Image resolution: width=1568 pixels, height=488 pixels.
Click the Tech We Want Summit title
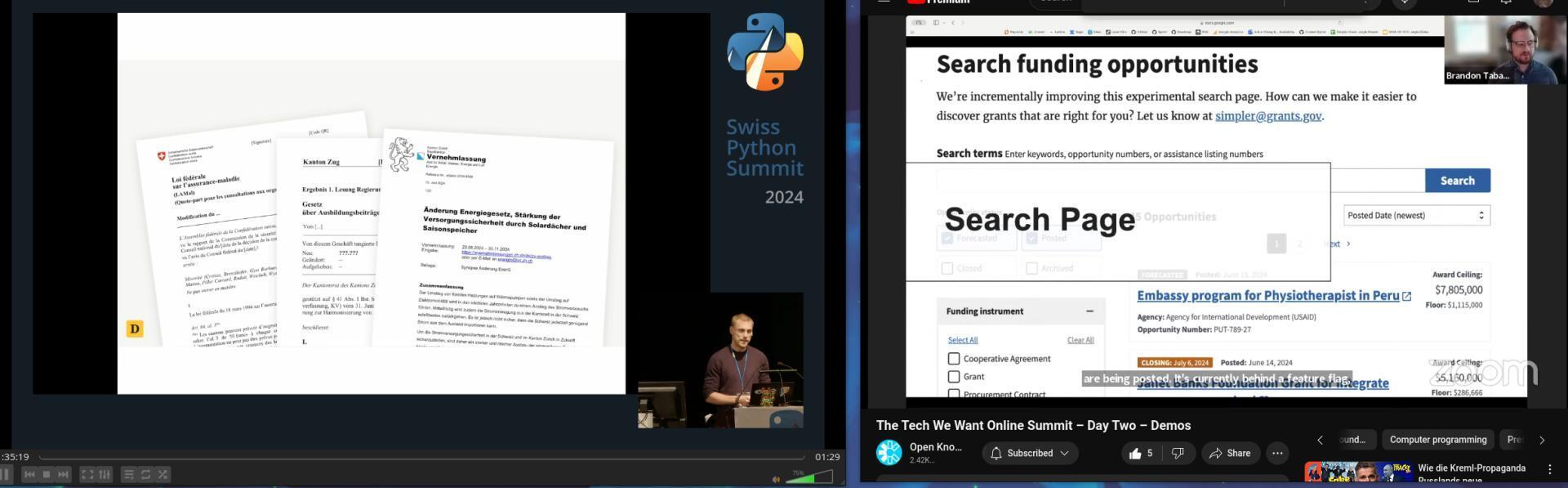click(x=1033, y=425)
